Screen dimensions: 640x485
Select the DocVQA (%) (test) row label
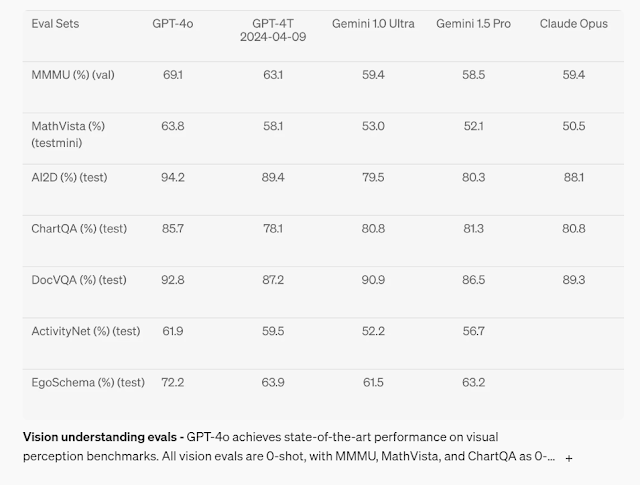pyautogui.click(x=79, y=280)
